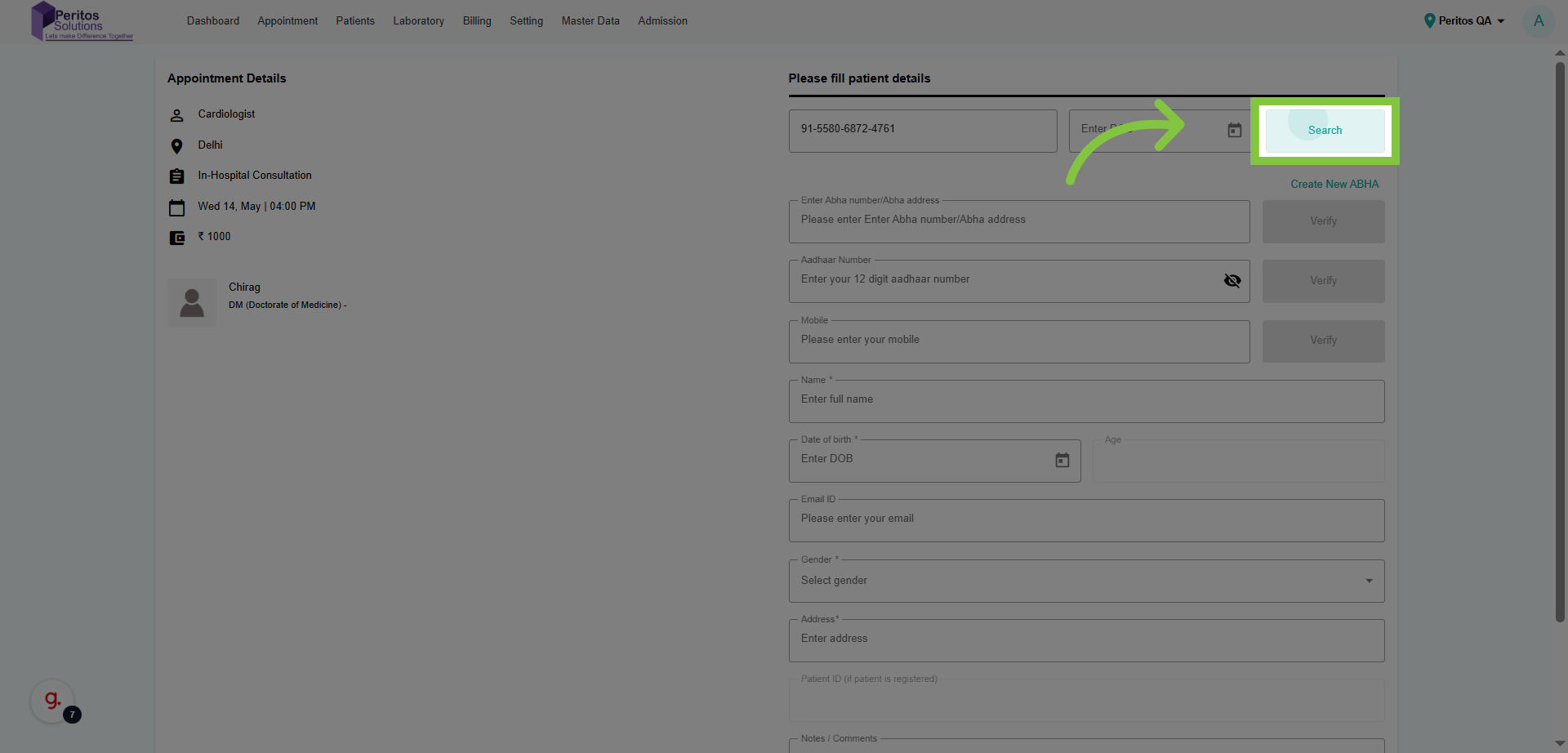Click the location pin icon beside Delhi

[176, 146]
